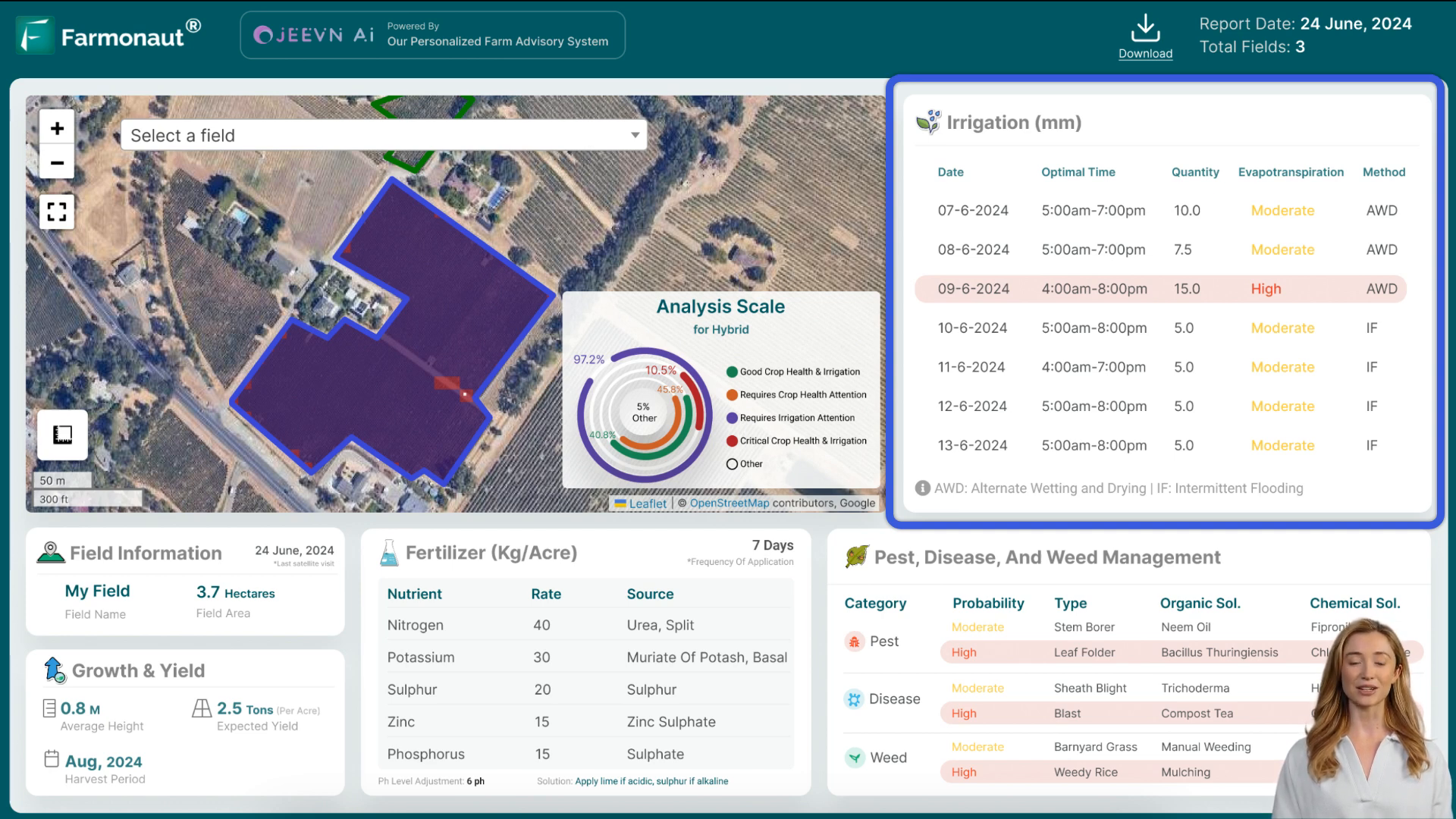Viewport: 1456px width, 819px height.
Task: Select the field from 'Select a field' dropdown
Action: coord(383,135)
